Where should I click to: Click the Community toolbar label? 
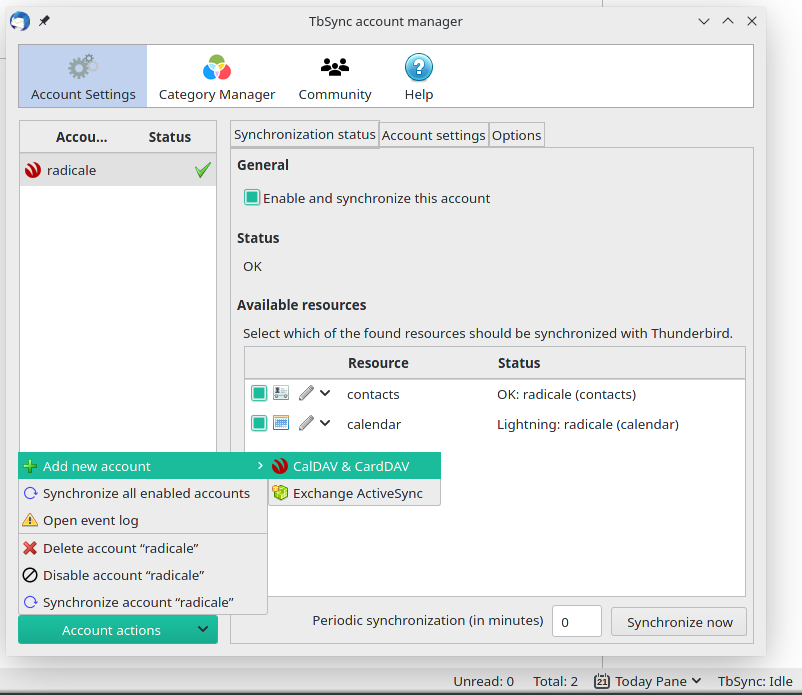click(335, 95)
